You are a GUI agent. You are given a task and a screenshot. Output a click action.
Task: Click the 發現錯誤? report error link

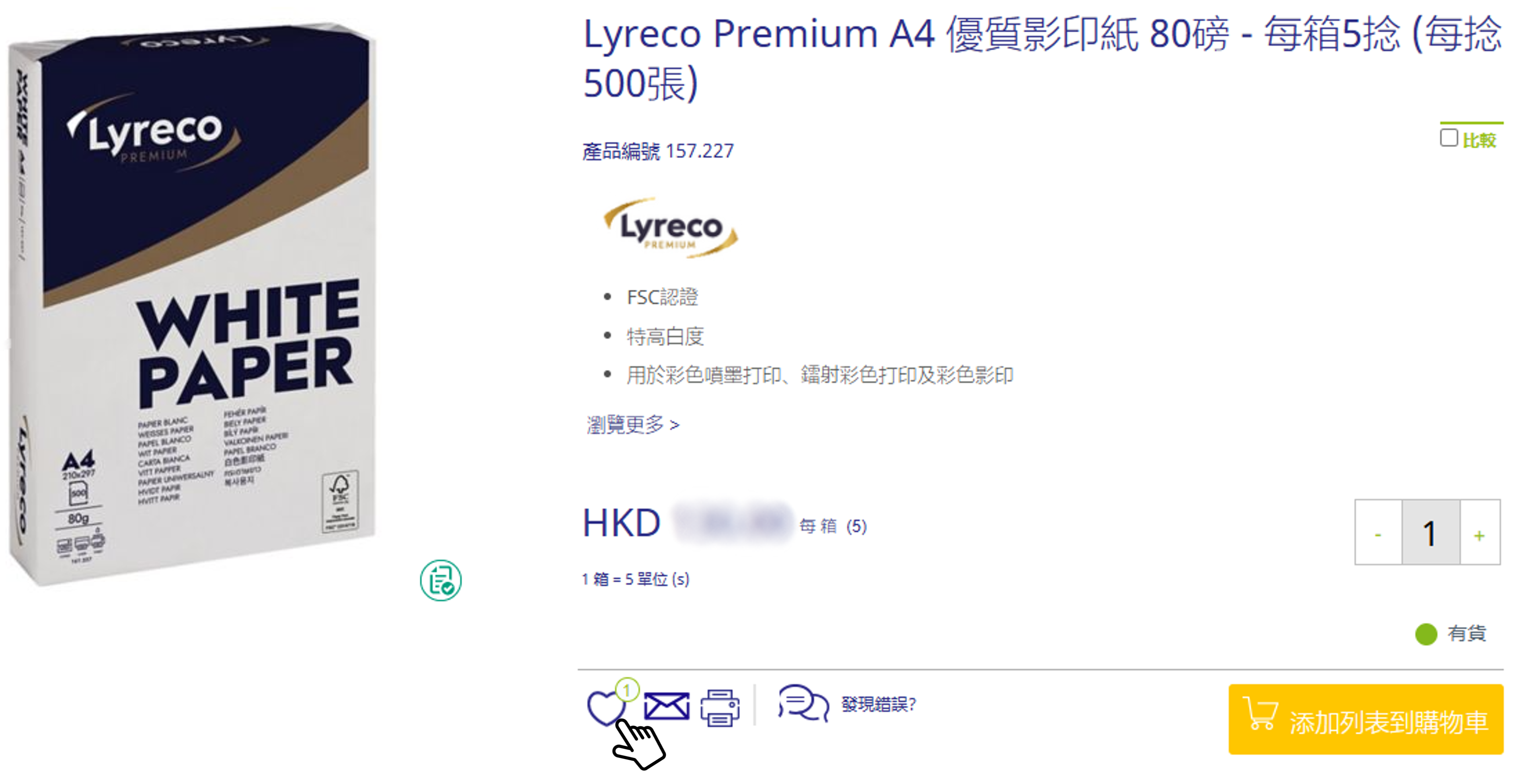(x=879, y=704)
